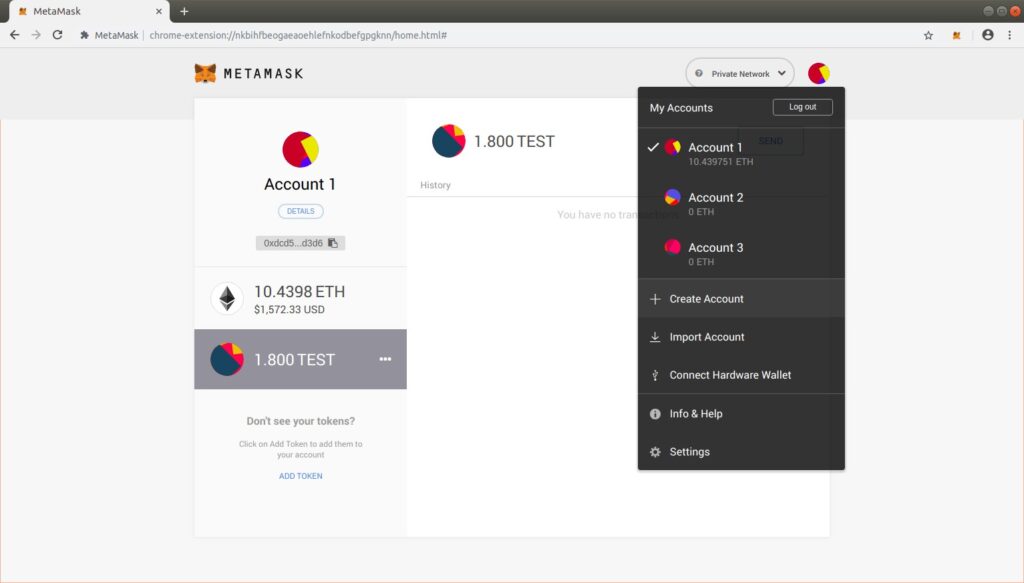Open the Chrome profile icon
1024x583 pixels.
(x=988, y=35)
